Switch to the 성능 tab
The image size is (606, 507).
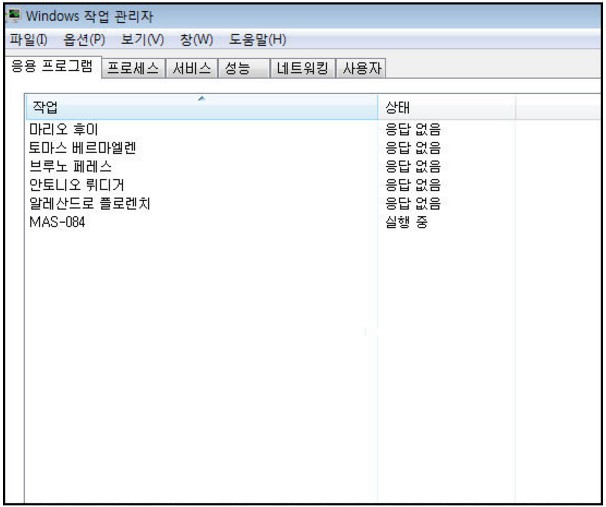243,68
